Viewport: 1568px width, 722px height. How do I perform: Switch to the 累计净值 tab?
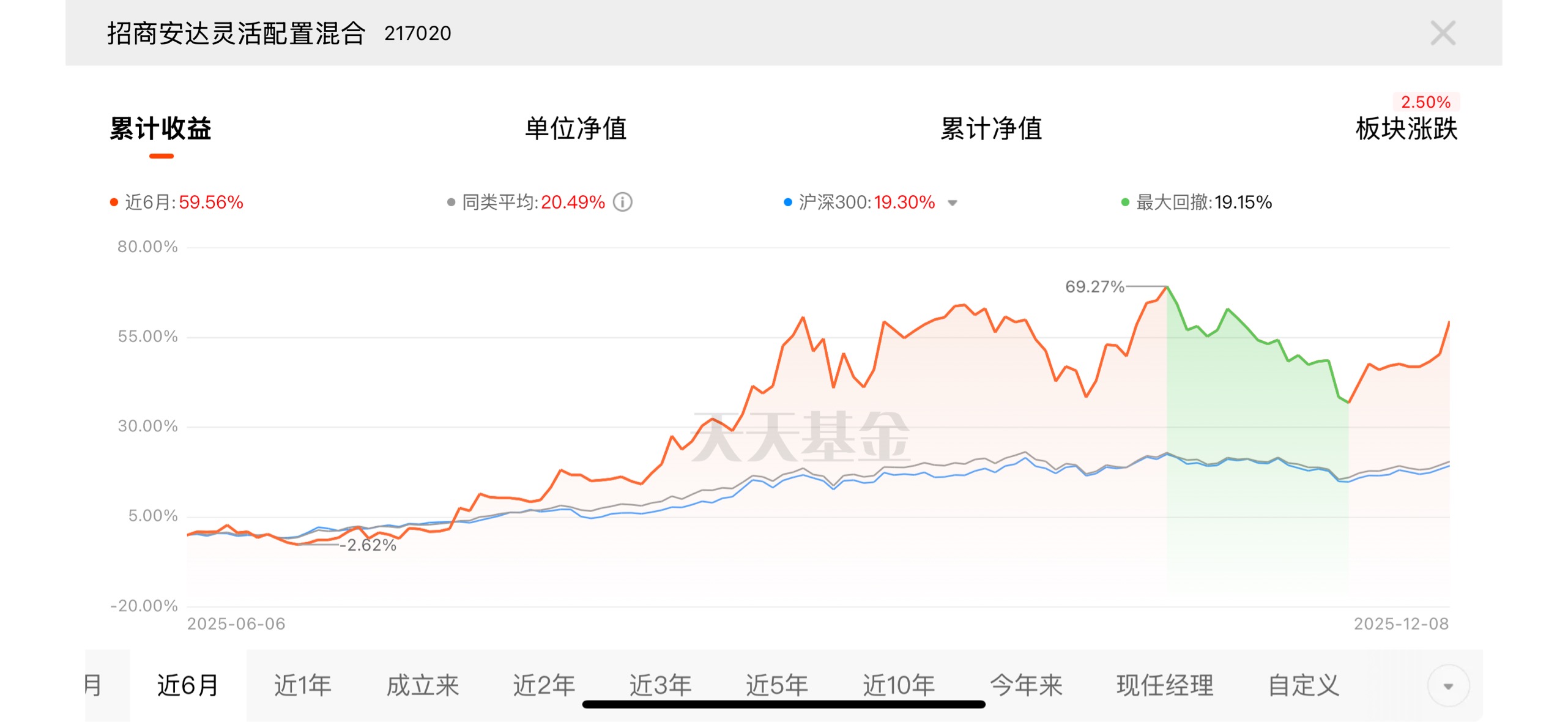pos(990,129)
